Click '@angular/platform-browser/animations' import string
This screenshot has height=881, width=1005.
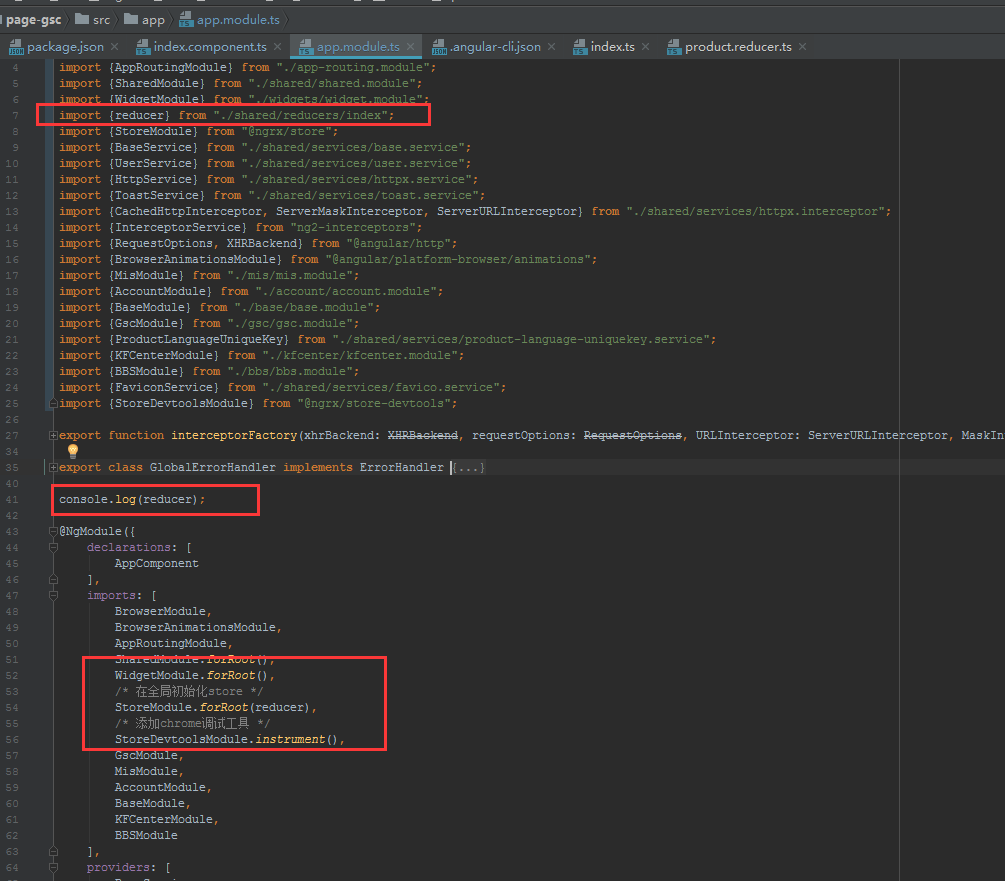pyautogui.click(x=458, y=259)
